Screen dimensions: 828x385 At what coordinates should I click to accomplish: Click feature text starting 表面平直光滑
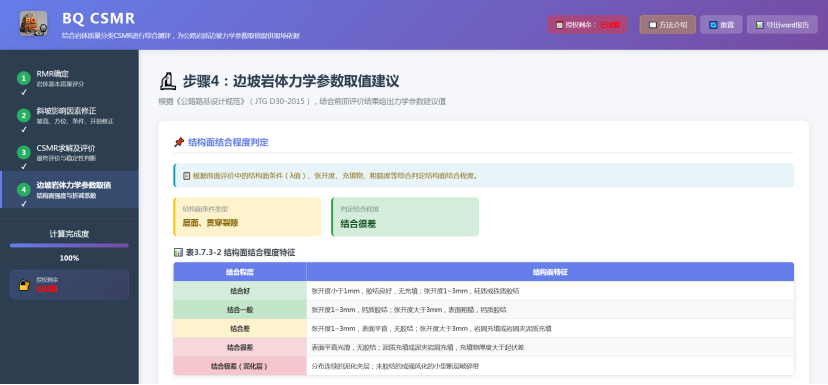pyautogui.click(x=418, y=348)
